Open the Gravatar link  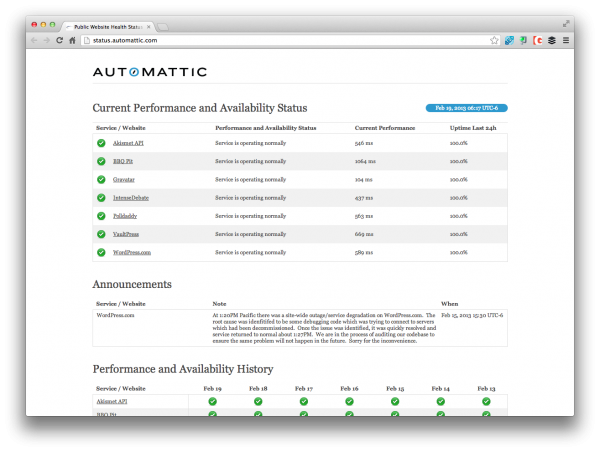pos(124,179)
